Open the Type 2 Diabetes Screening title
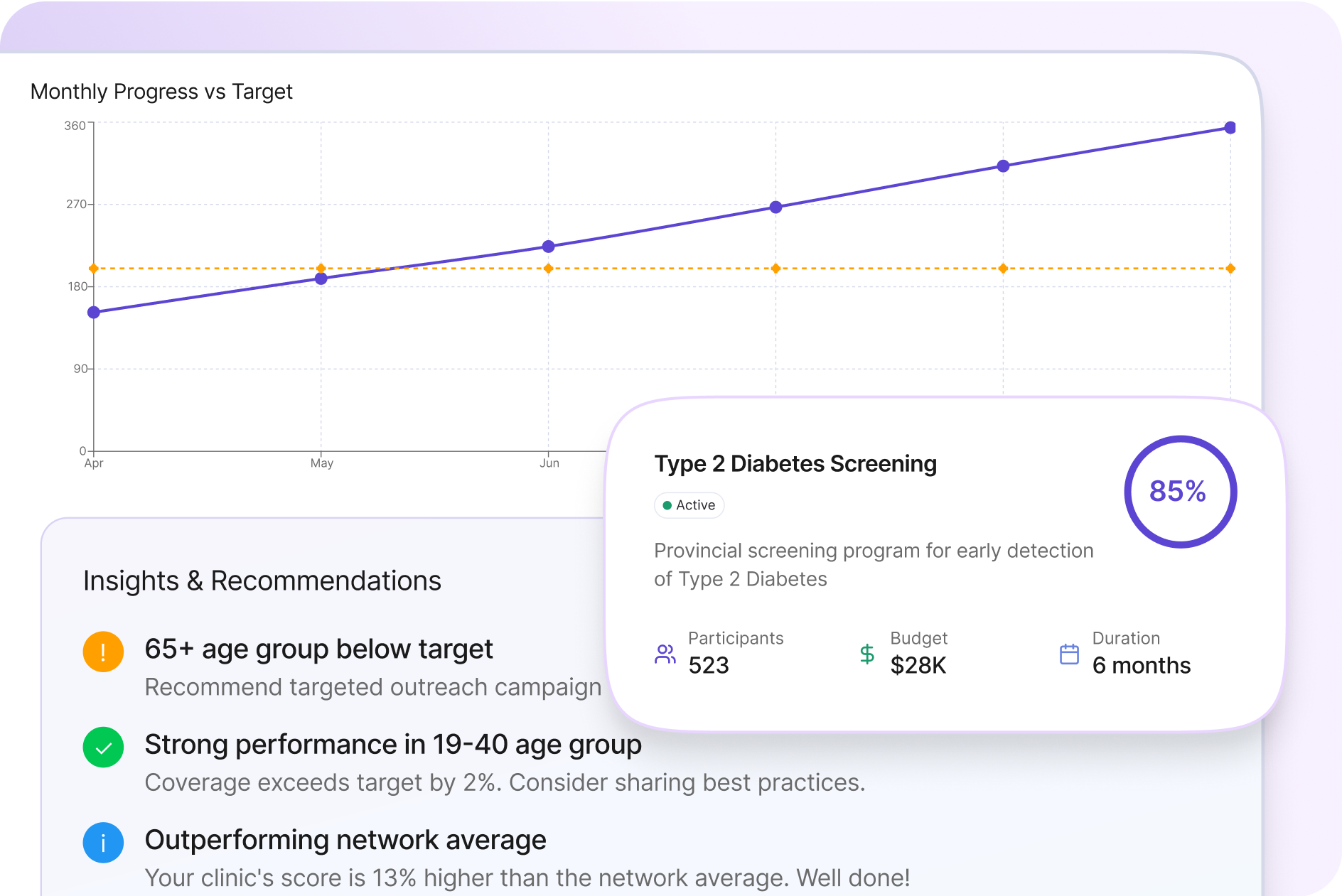The image size is (1342, 896). point(795,463)
